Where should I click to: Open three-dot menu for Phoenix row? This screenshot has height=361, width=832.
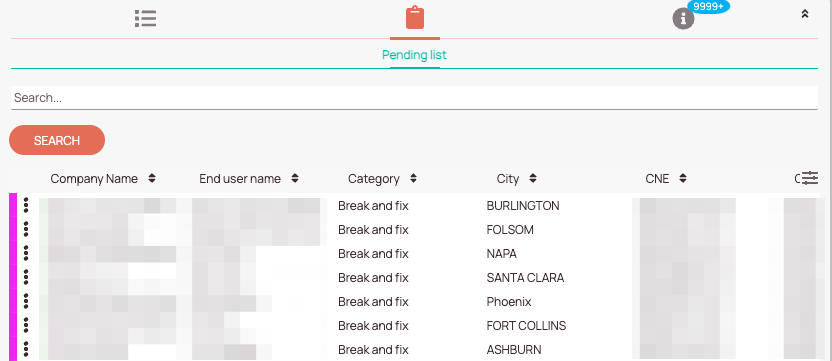coord(26,301)
